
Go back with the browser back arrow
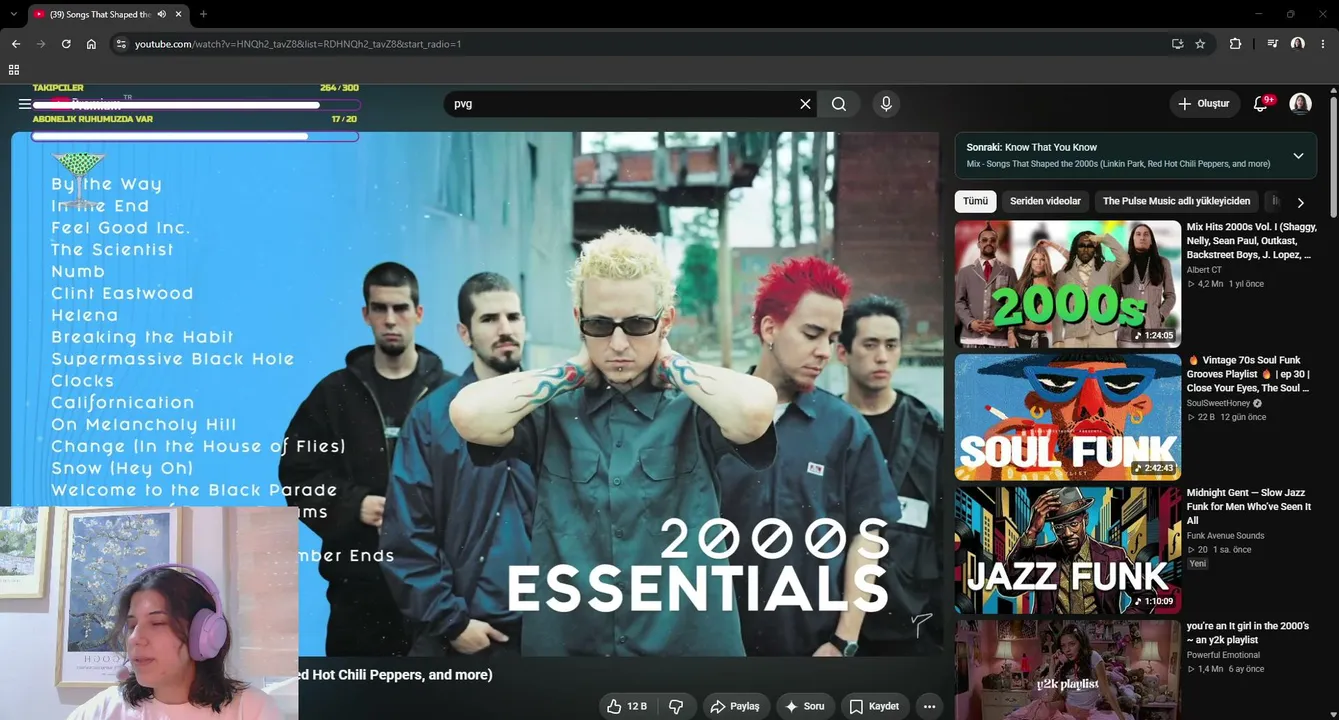click(16, 44)
